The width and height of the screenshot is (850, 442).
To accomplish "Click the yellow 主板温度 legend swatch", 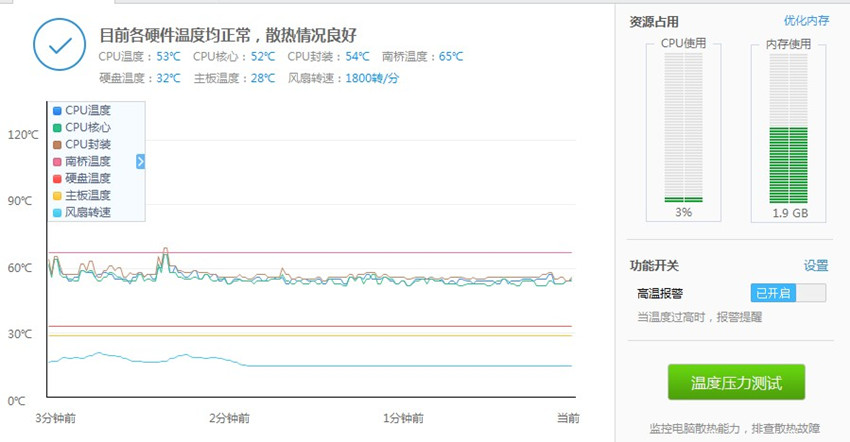I will click(57, 196).
